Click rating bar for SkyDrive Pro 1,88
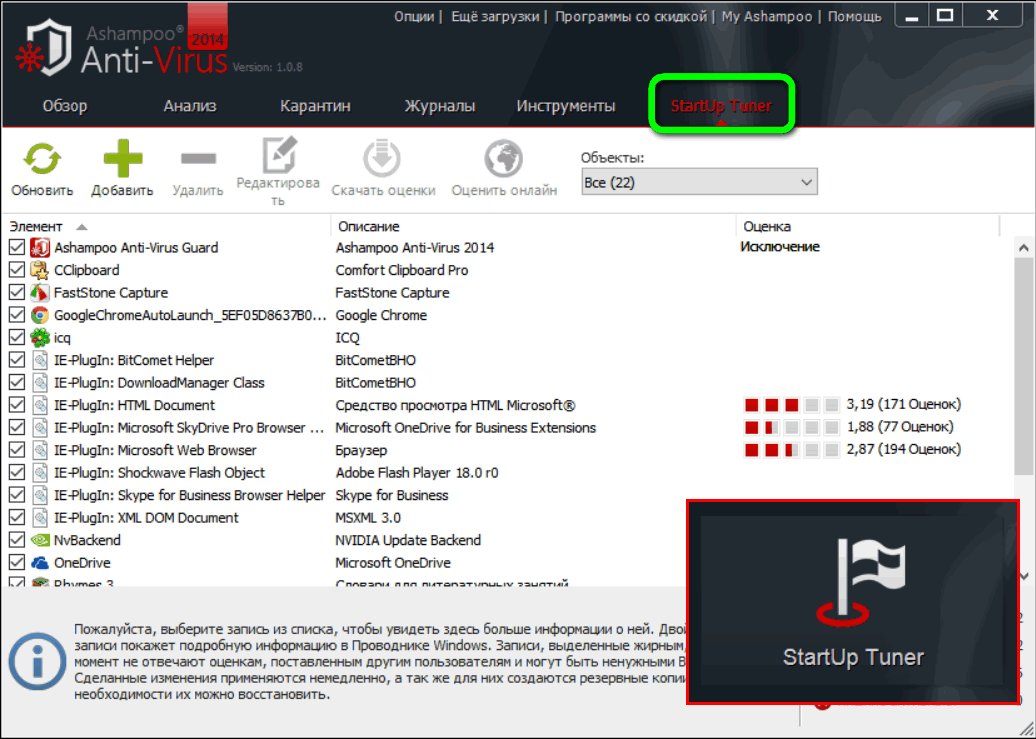1036x739 pixels. pos(792,427)
